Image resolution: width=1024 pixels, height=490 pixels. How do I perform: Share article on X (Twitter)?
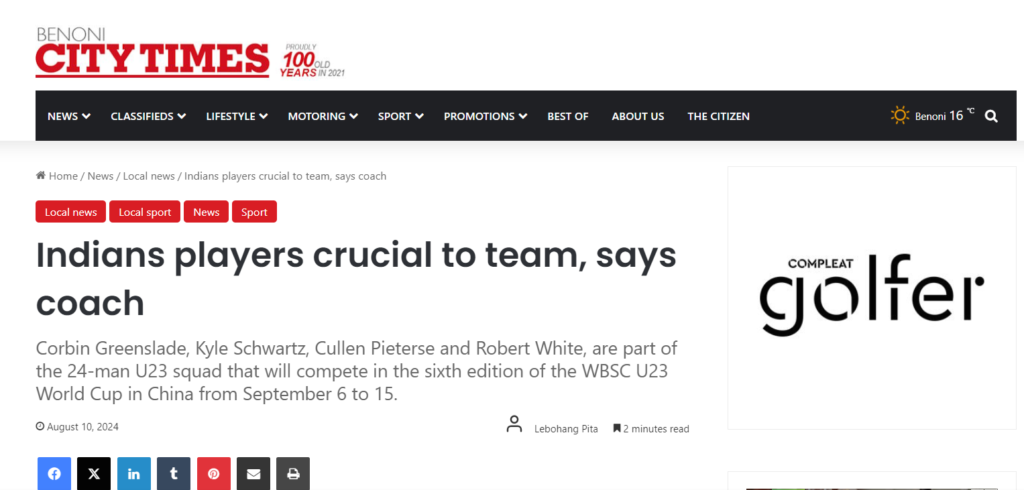pos(94,474)
